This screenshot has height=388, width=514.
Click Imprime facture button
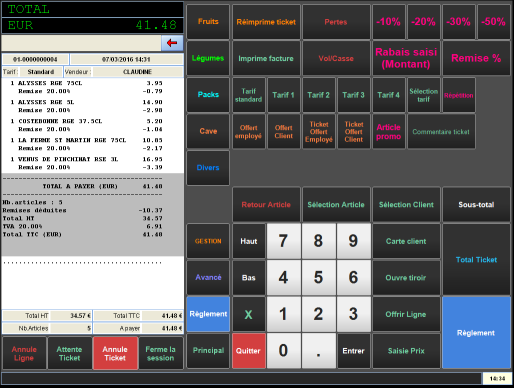click(266, 58)
